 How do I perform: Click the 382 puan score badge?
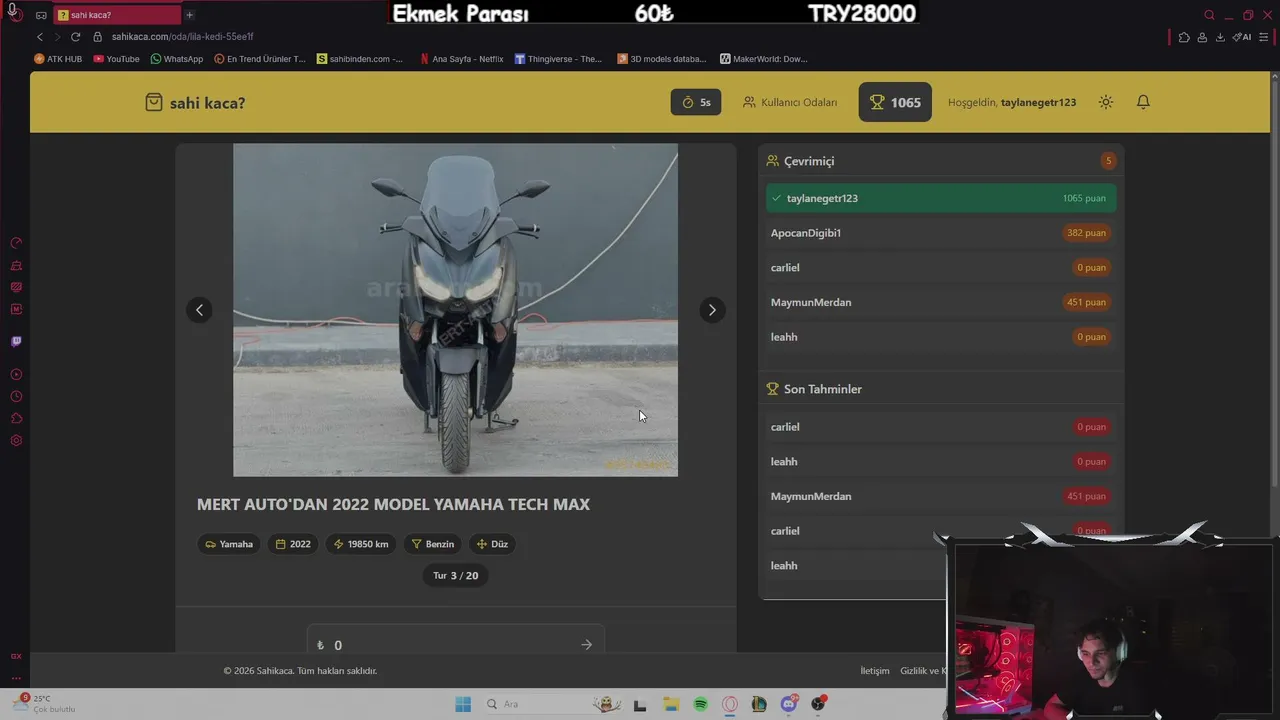pyautogui.click(x=1087, y=233)
